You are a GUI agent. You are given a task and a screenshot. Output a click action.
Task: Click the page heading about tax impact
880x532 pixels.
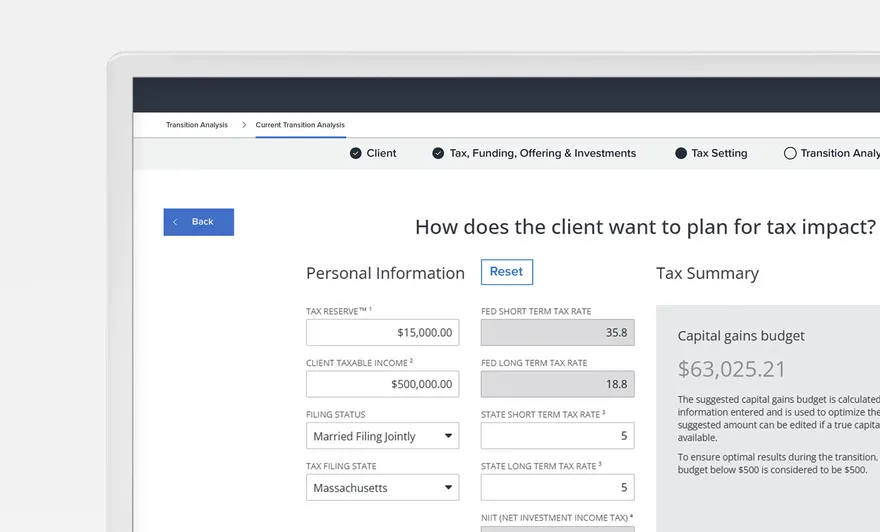click(x=645, y=227)
